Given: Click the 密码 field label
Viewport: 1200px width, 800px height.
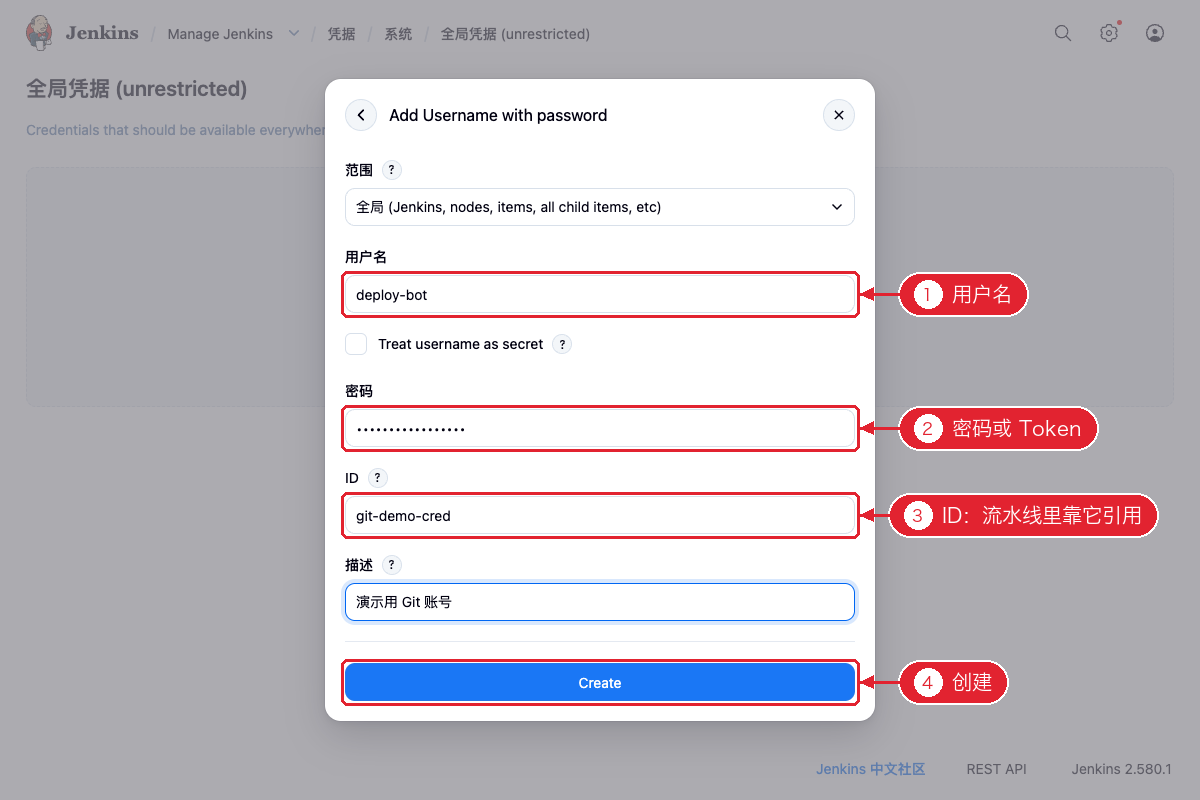Looking at the screenshot, I should coord(359,391).
